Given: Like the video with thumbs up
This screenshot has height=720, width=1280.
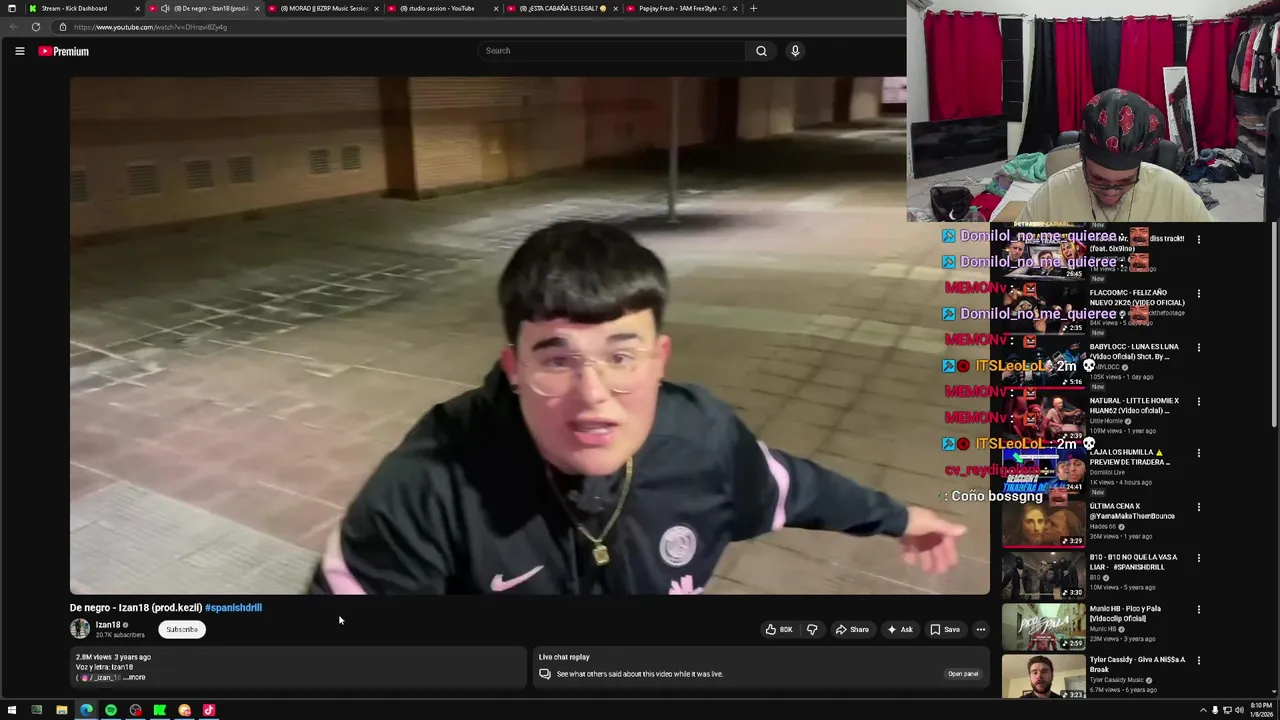Looking at the screenshot, I should [x=779, y=630].
